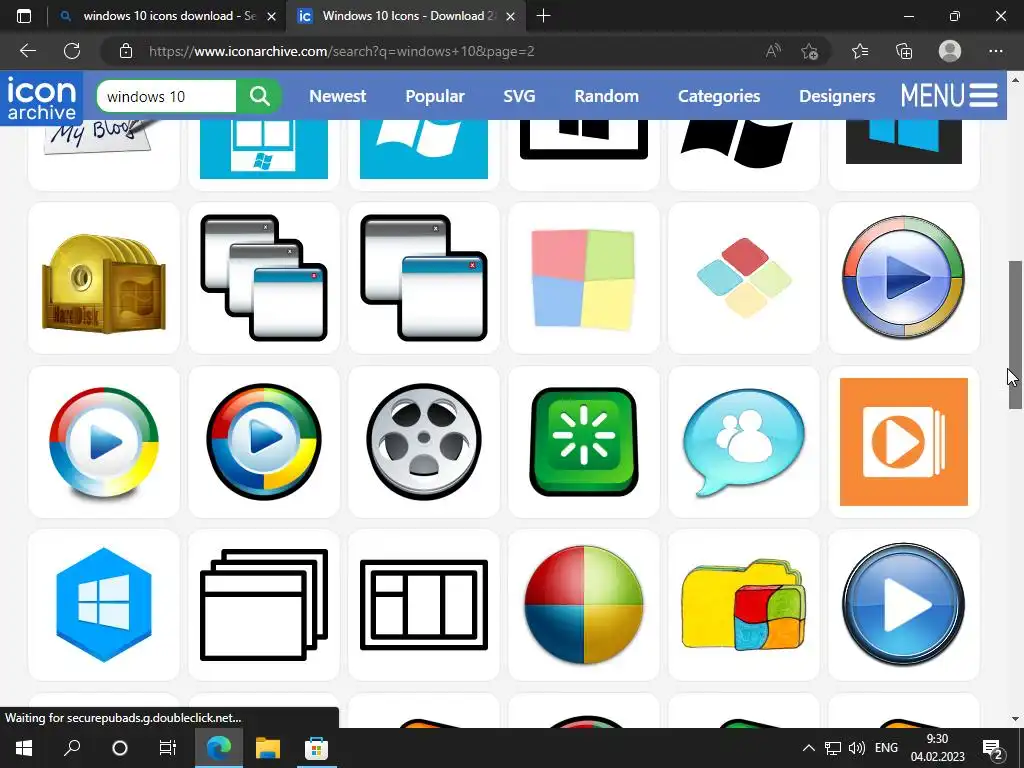Choose the outlined stacked windows icon
Viewport: 1024px width, 768px height.
point(264,605)
